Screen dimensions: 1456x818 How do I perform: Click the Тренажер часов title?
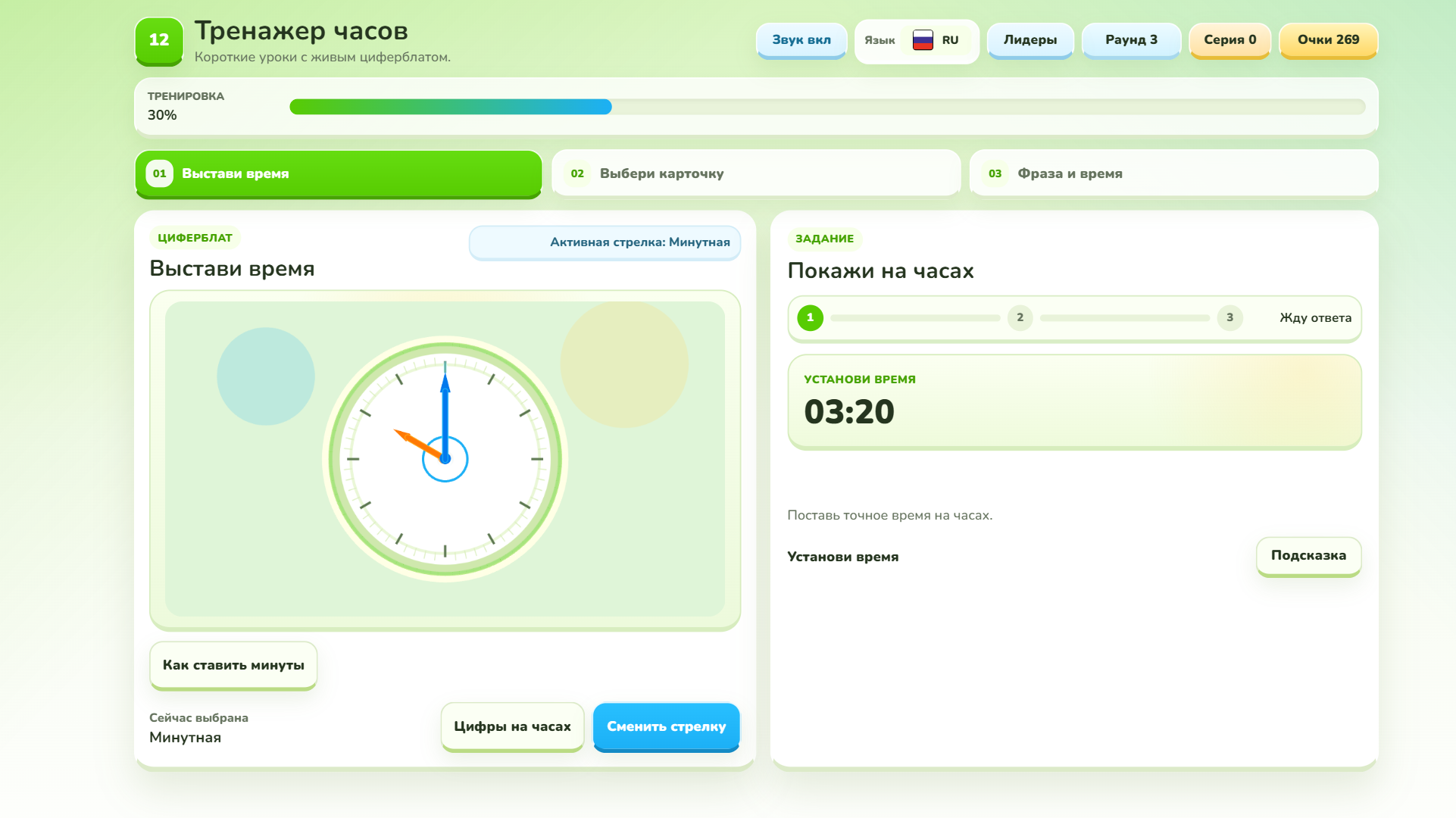tap(301, 31)
